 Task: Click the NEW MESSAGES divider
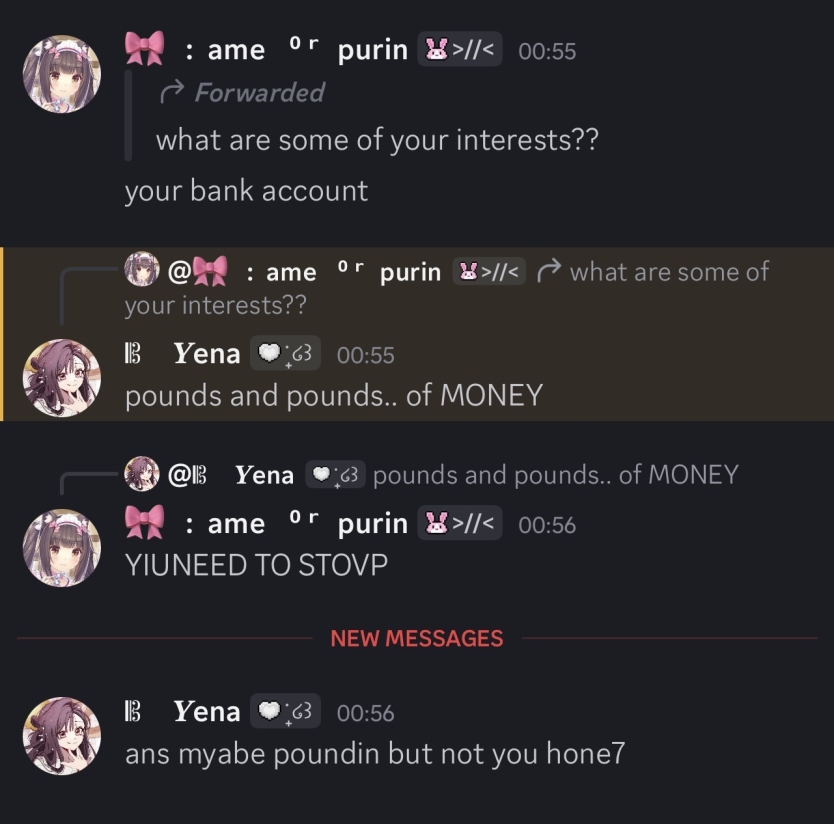tap(417, 638)
